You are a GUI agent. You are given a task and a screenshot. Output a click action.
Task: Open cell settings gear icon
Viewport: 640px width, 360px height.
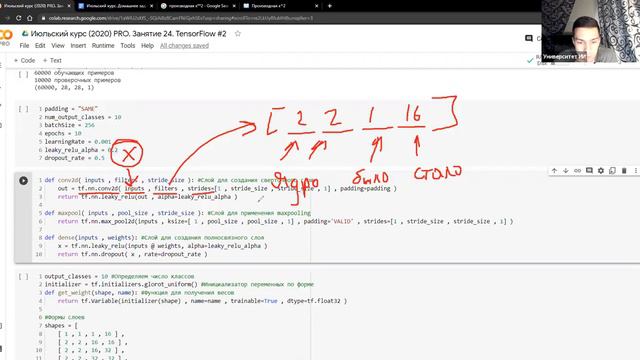coord(601,171)
